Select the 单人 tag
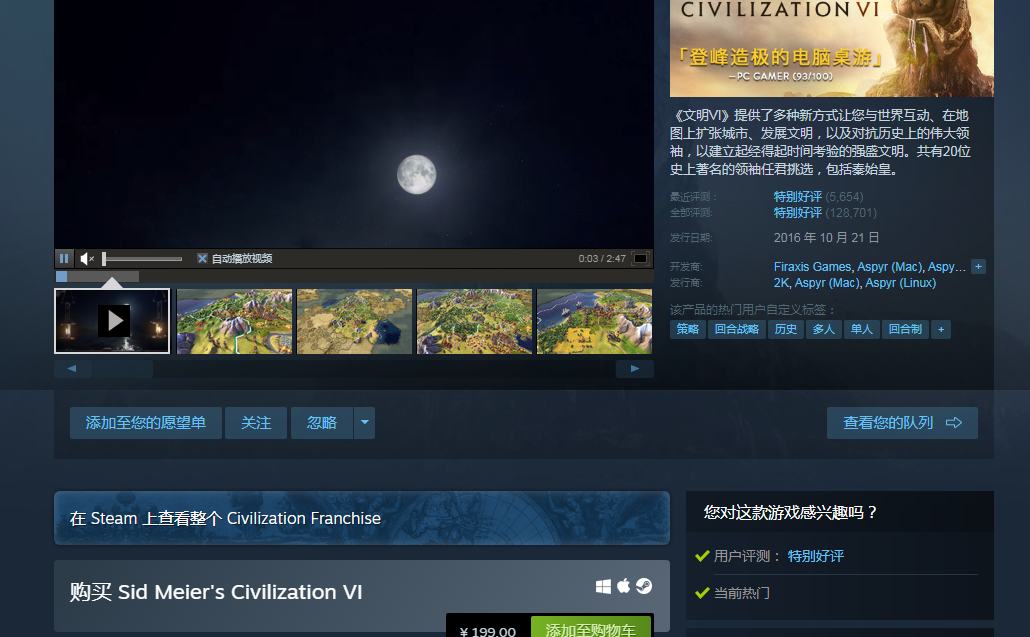 click(x=862, y=329)
